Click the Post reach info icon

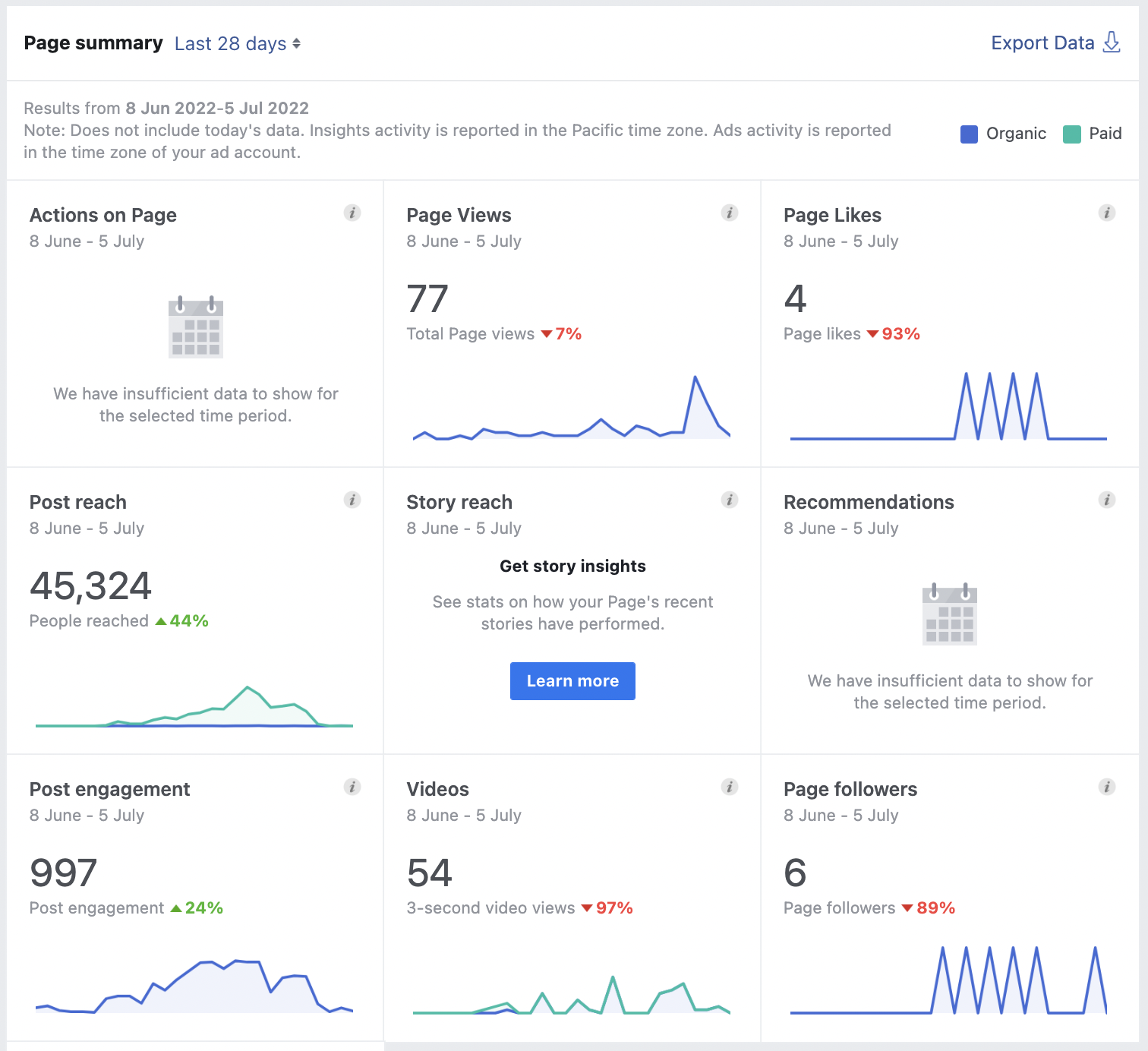352,500
